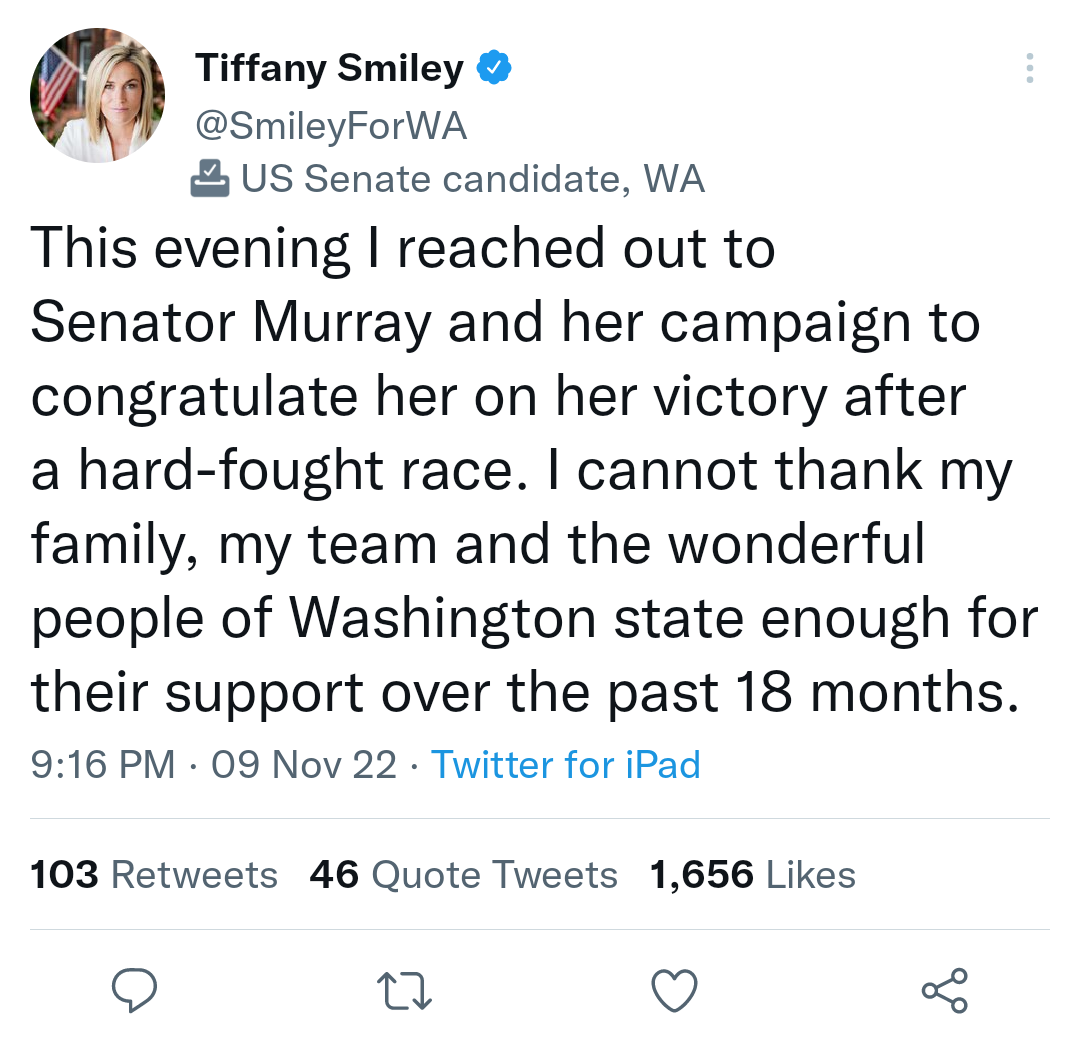Viewport: 1080px width, 1039px height.
Task: Click "Senator Murray" in the tweet text
Action: coord(230,323)
